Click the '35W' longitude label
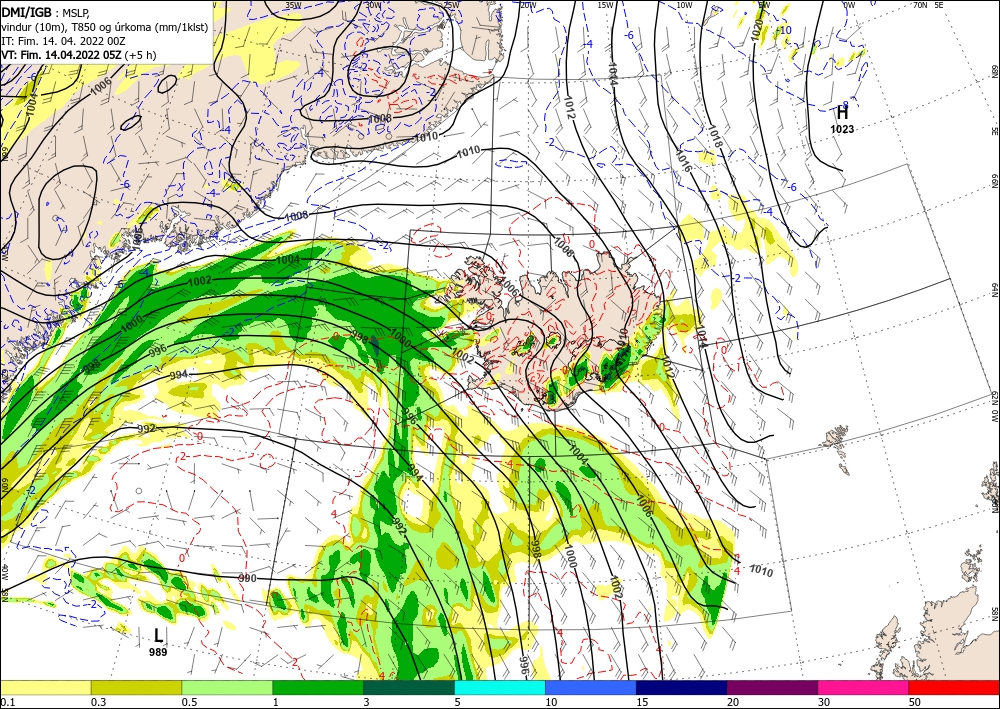1000x709 pixels. tap(293, 5)
